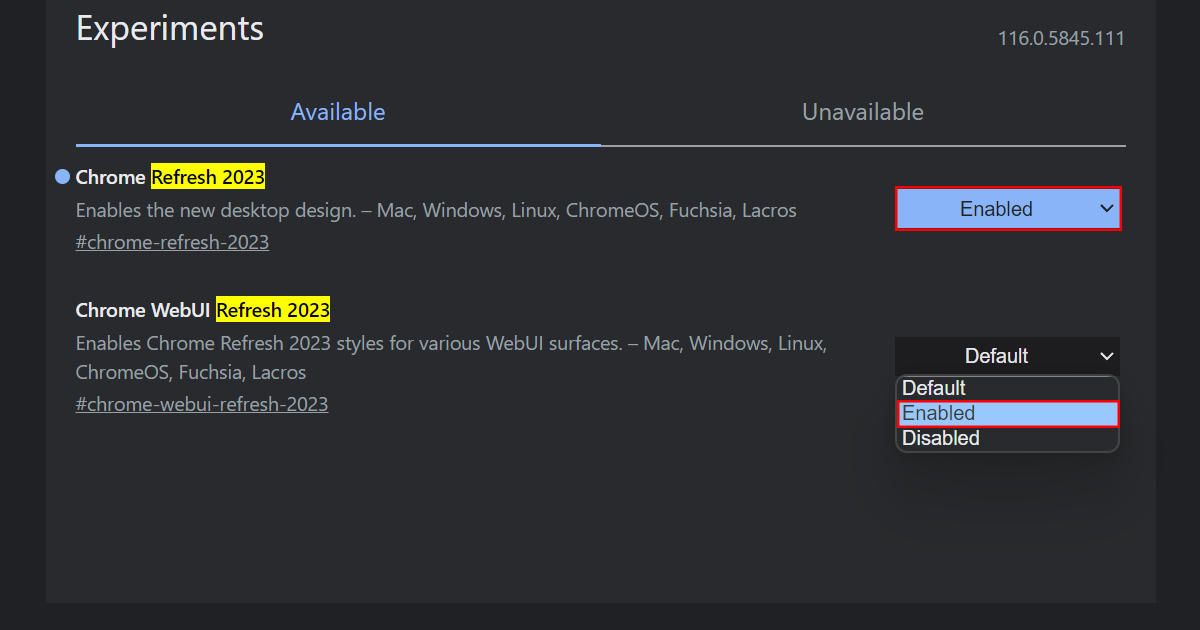This screenshot has height=630, width=1200.
Task: Click the chevron arrow on the Default dropdown
Action: pos(1106,356)
